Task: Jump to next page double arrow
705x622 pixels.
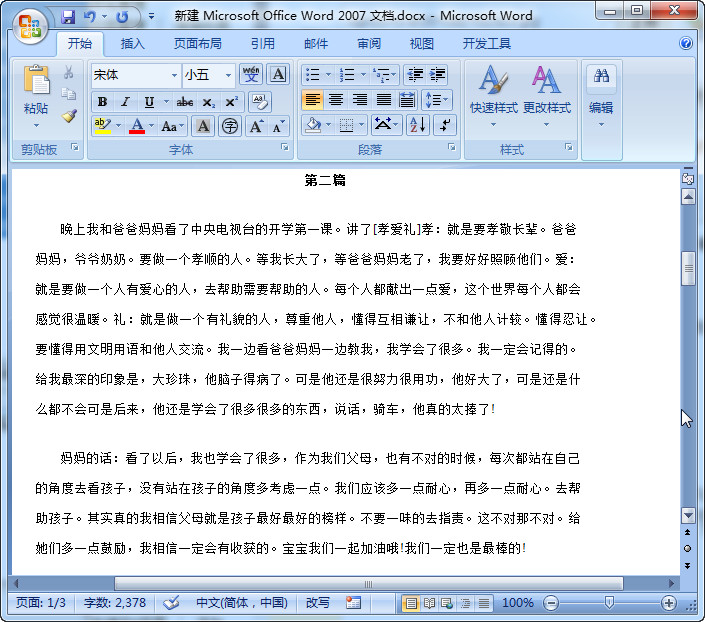Action: [687, 565]
